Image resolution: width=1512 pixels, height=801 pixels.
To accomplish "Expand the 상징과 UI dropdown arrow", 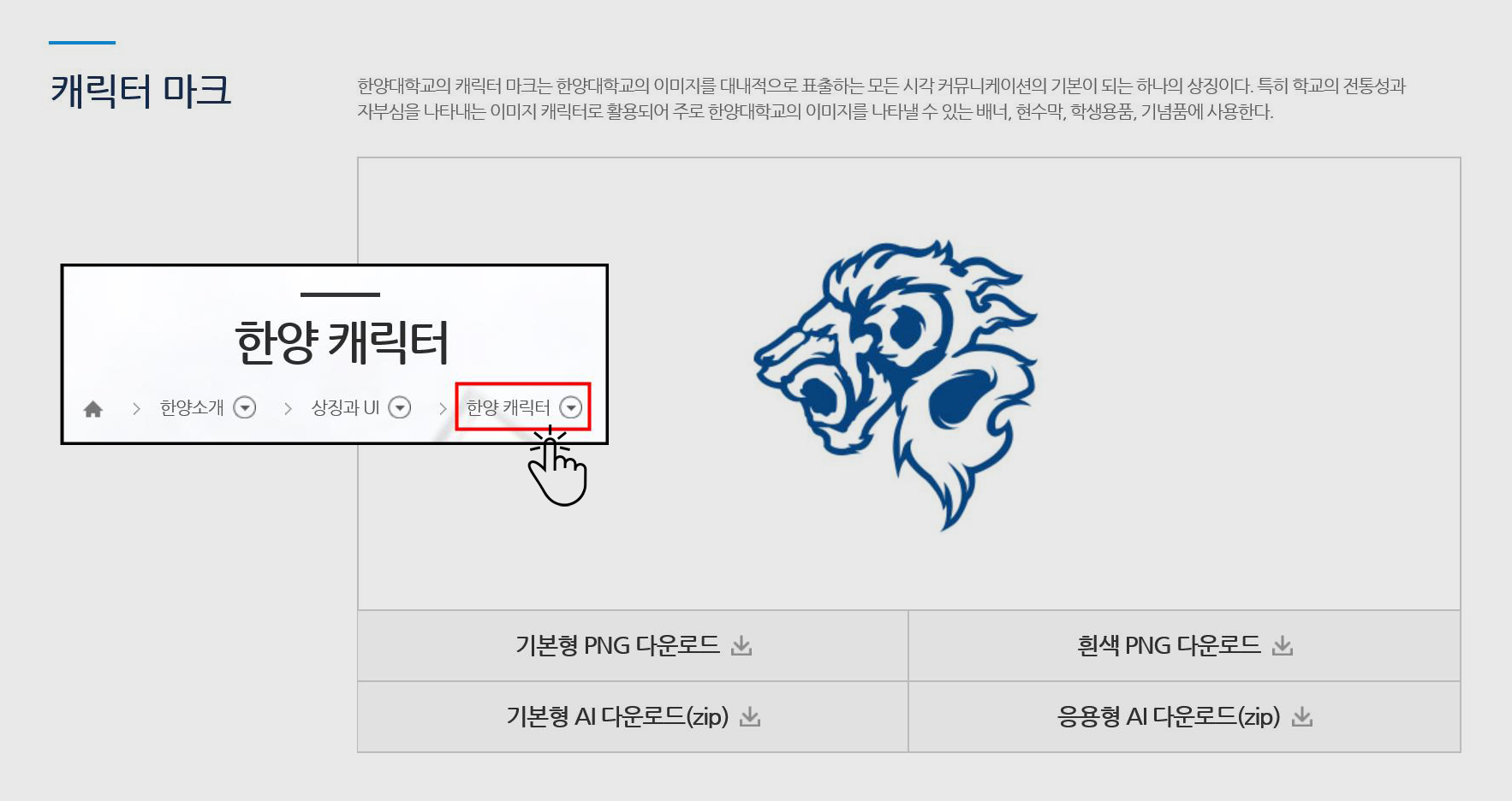I will coord(400,407).
